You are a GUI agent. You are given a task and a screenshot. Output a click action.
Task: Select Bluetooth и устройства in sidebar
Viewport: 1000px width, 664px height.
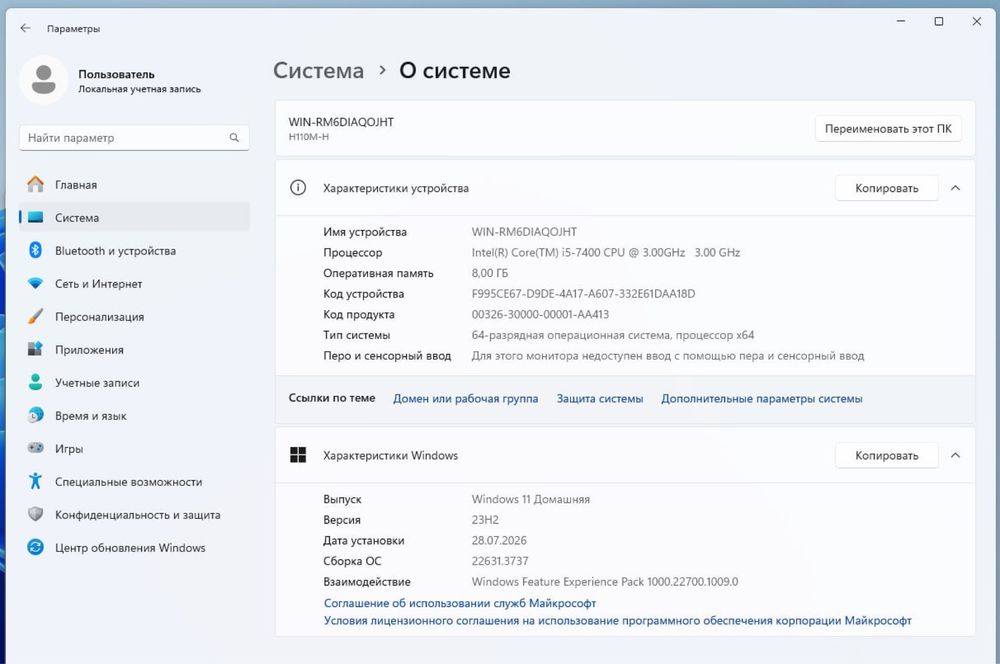click(135, 251)
